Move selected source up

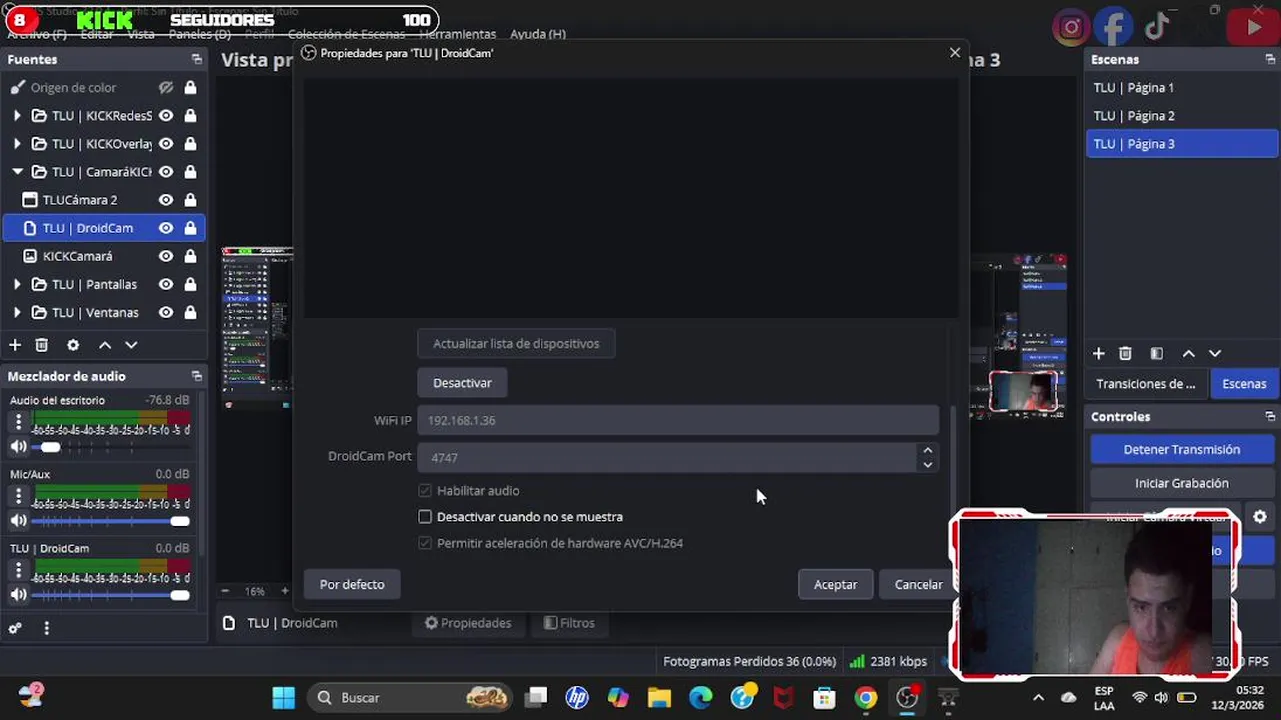tap(105, 345)
